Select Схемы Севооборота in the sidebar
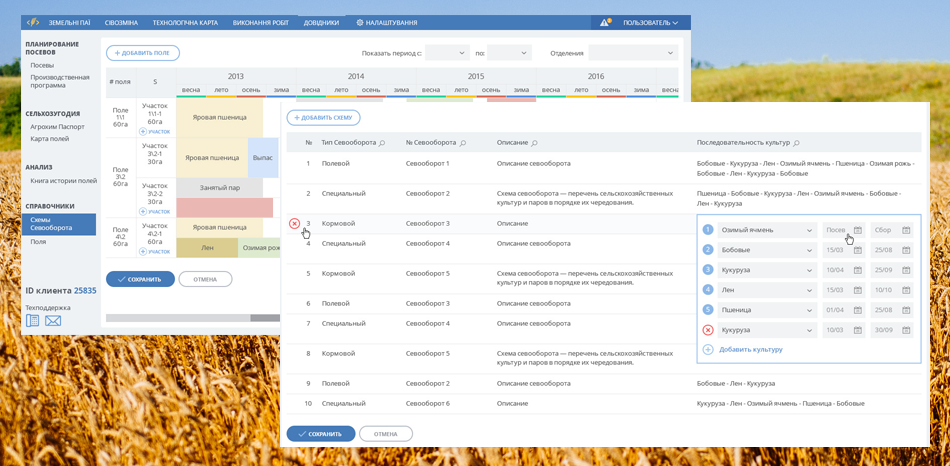 59,224
